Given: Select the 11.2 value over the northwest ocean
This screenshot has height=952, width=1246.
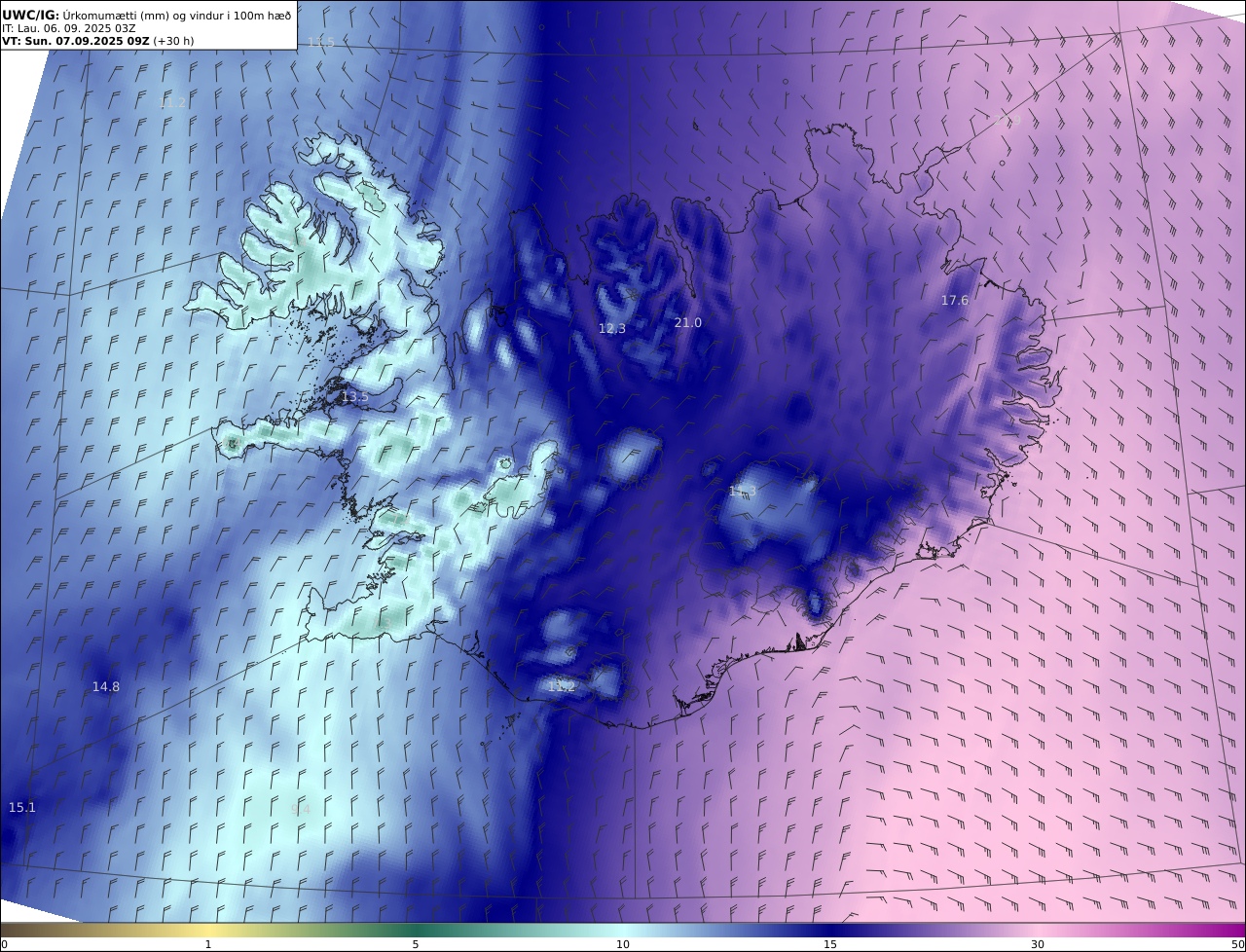Looking at the screenshot, I should 171,102.
